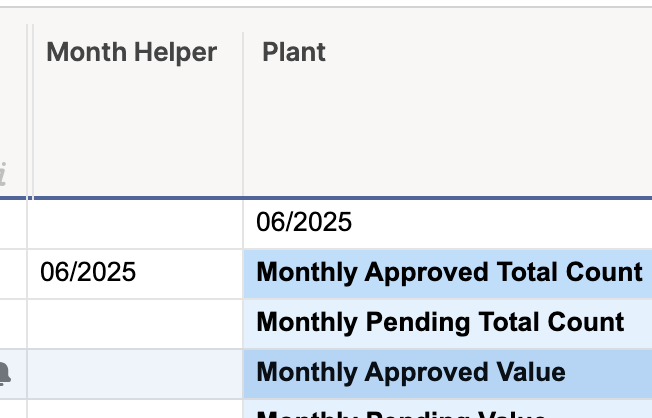Click the row indicator cell left of the Pending Total Count row
652x418 pixels.
13,324
